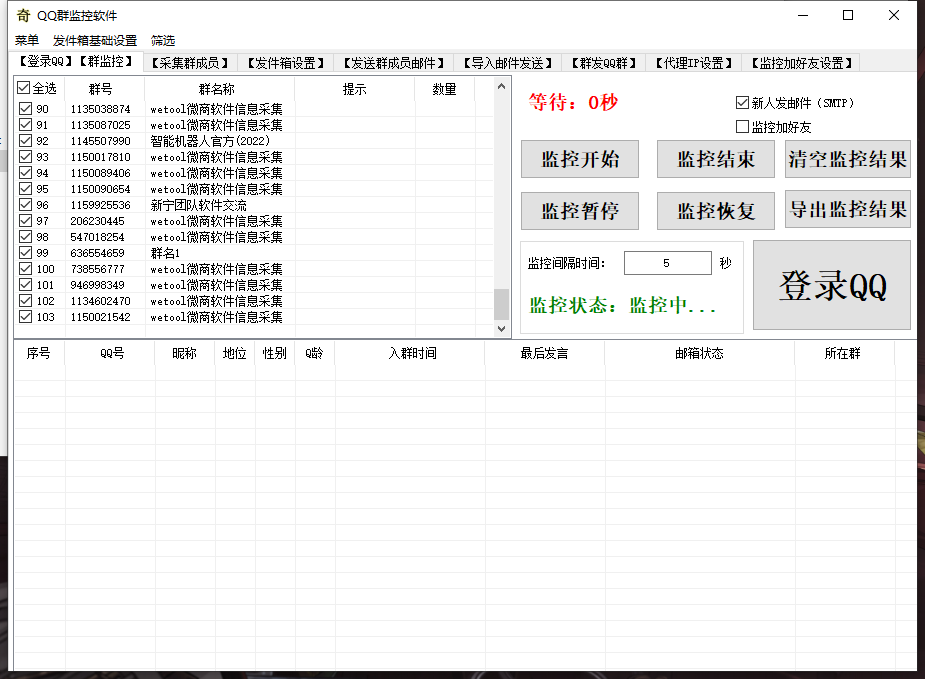Click QQ号 column header in results

click(112, 353)
